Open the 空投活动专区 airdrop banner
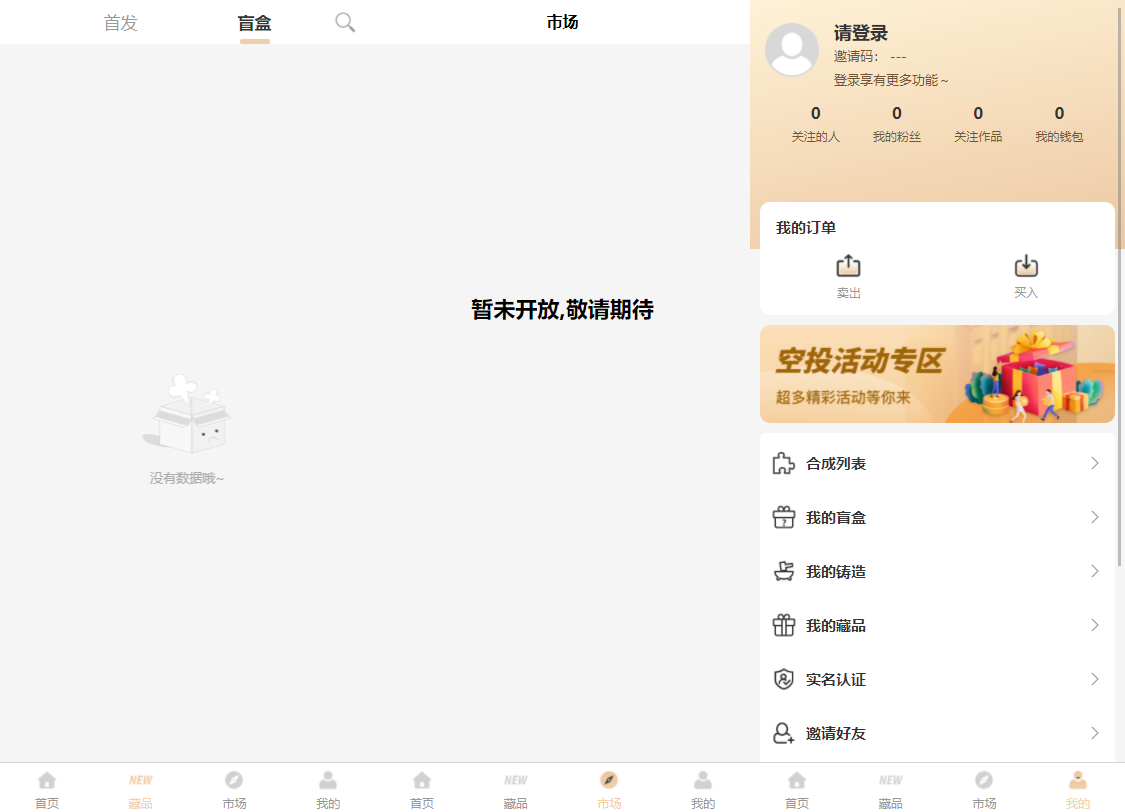1125x812 pixels. coord(937,374)
